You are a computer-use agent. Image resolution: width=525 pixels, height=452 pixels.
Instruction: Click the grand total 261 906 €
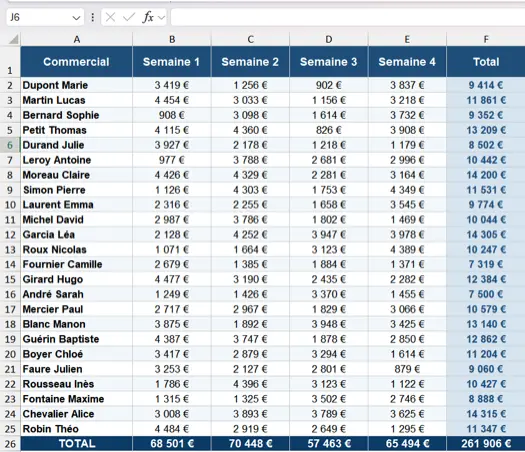[x=486, y=444]
